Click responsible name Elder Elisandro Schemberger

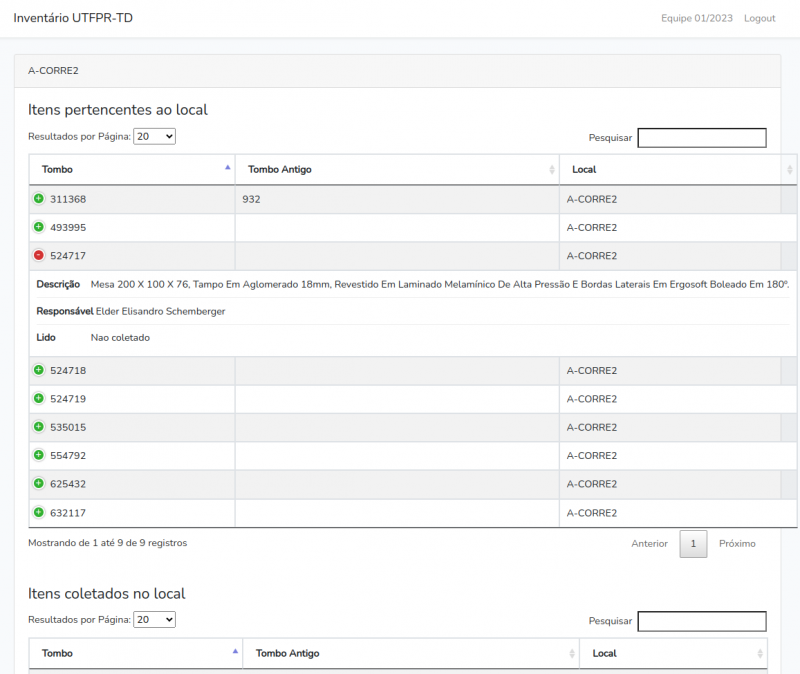160,311
